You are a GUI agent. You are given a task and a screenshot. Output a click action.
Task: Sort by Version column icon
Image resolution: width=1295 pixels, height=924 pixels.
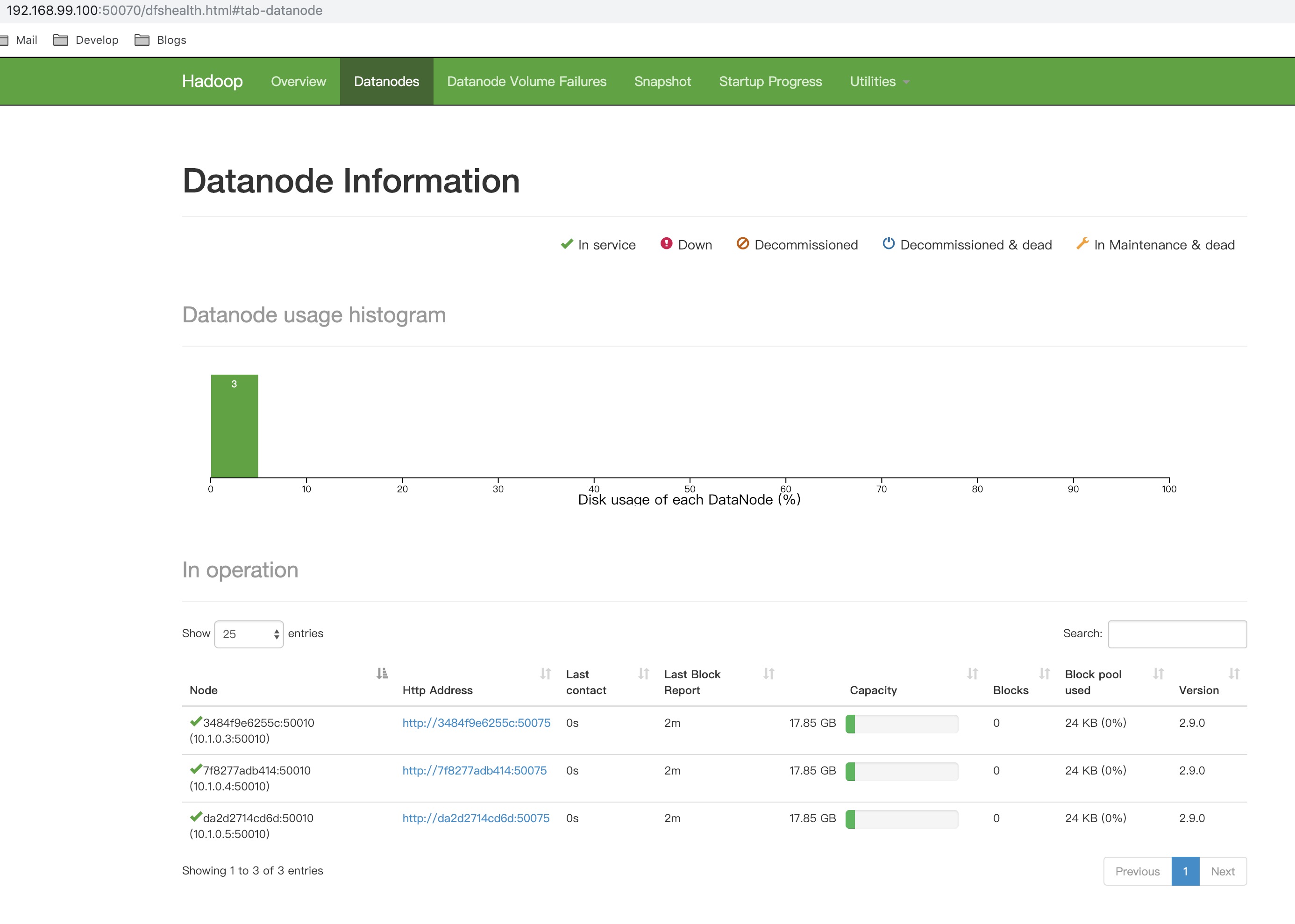click(x=1233, y=674)
